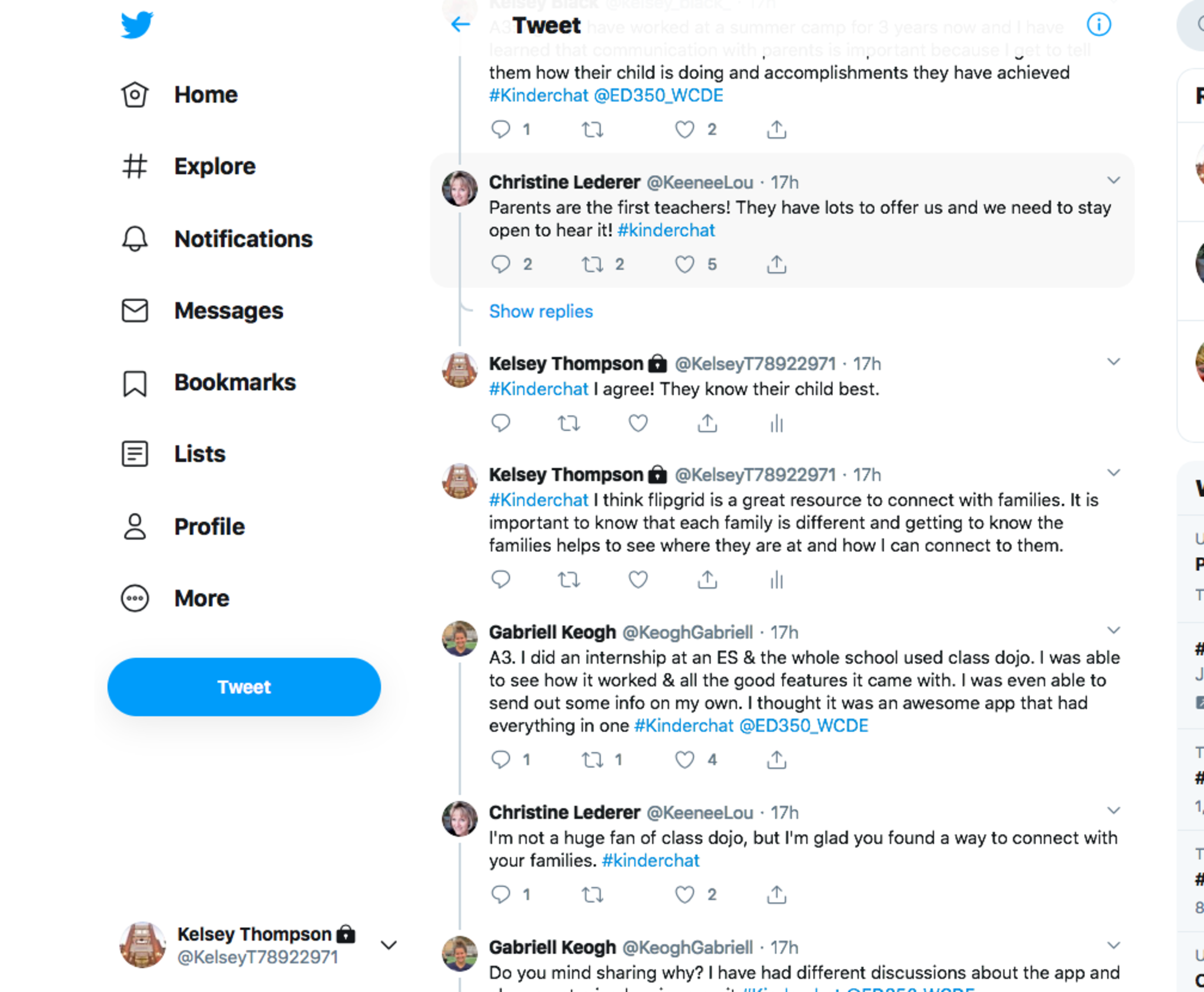Expand options caret on Christine's first teachers tweet
The image size is (1204, 992).
1113,180
